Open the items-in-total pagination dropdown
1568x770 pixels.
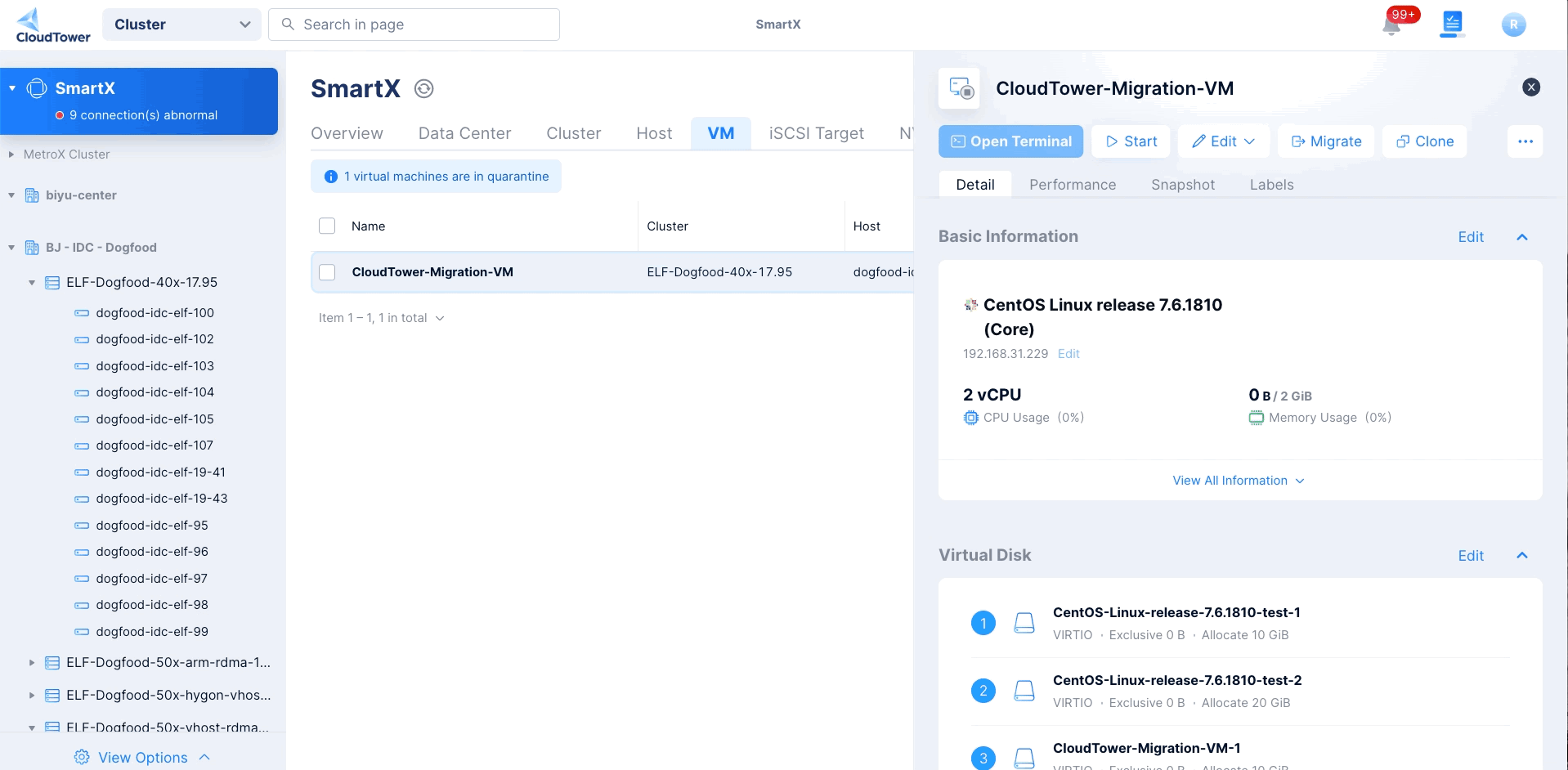coord(382,318)
